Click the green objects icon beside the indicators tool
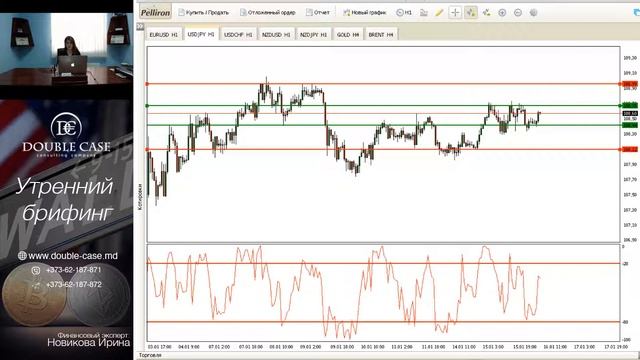 [487, 13]
